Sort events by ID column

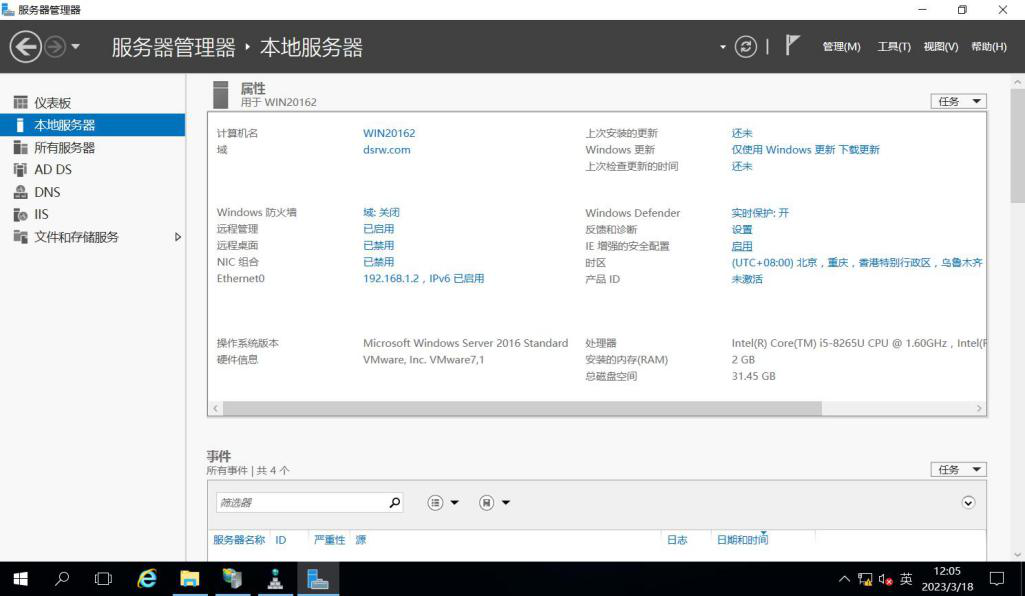tap(280, 540)
